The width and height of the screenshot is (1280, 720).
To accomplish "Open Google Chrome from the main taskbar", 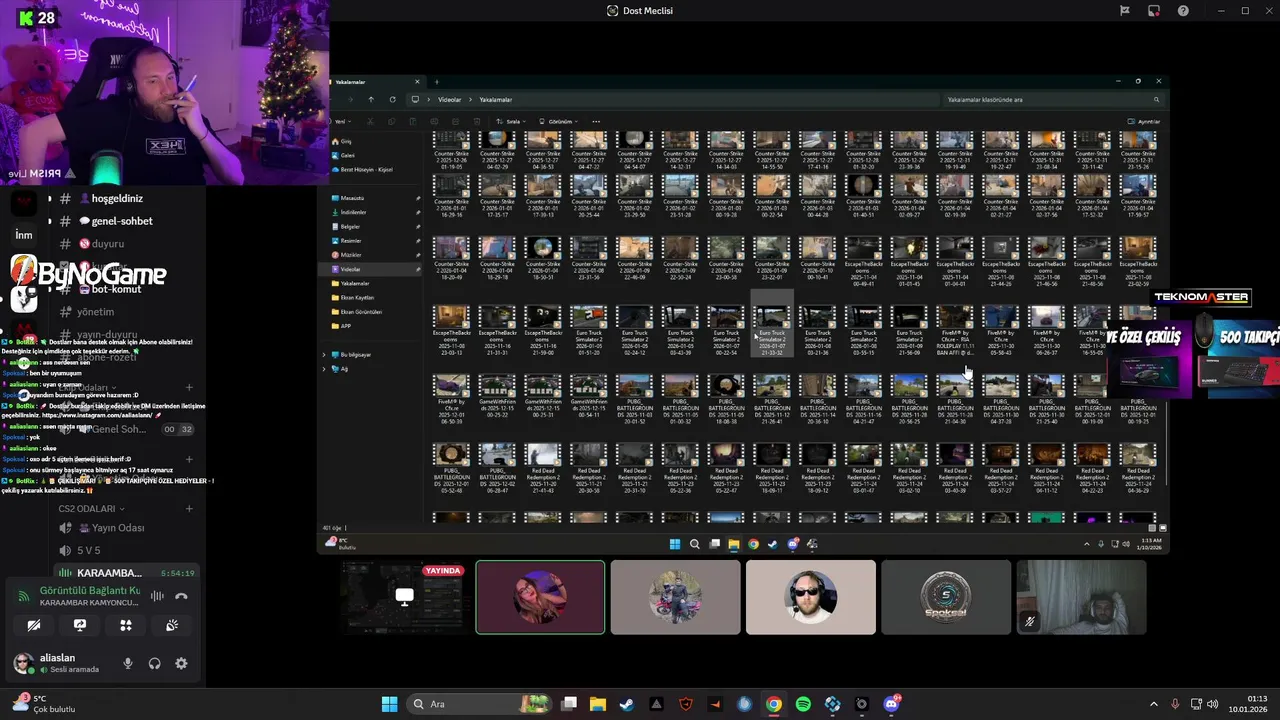I will (774, 704).
